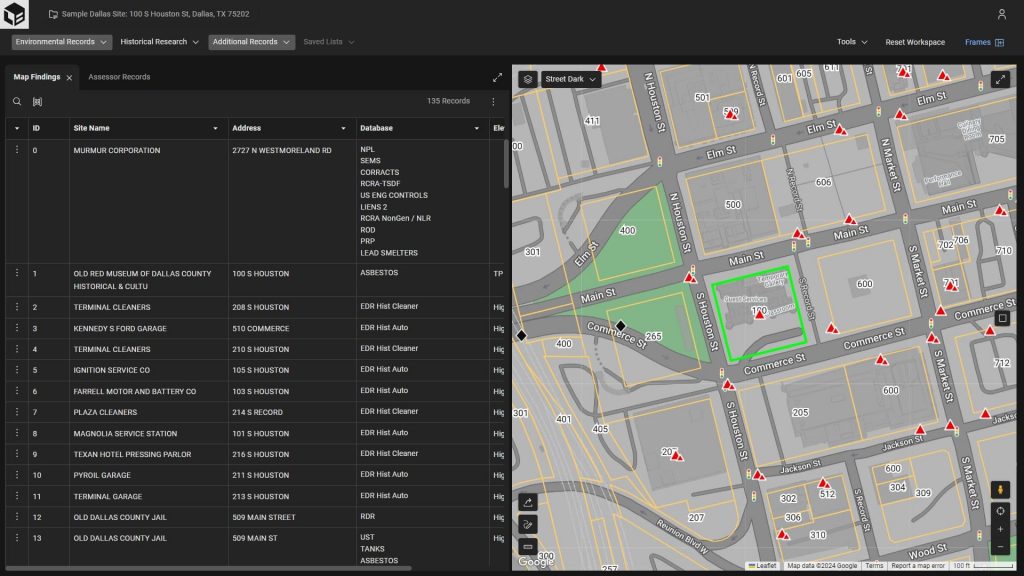Open Saved Lists dropdown

[328, 42]
